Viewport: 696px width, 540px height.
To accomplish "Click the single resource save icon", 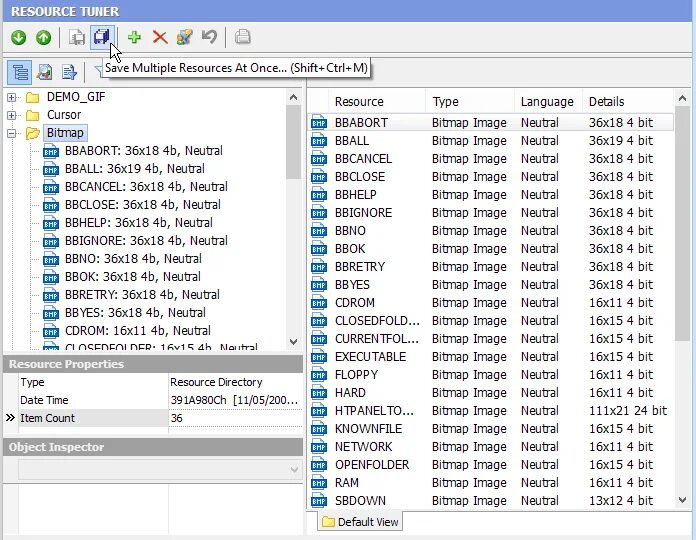I will (77, 38).
